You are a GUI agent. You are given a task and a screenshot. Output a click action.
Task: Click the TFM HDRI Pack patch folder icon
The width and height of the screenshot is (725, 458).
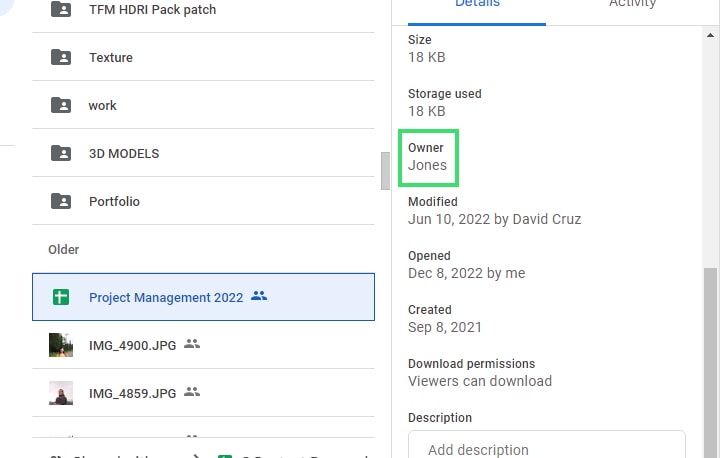pos(61,9)
